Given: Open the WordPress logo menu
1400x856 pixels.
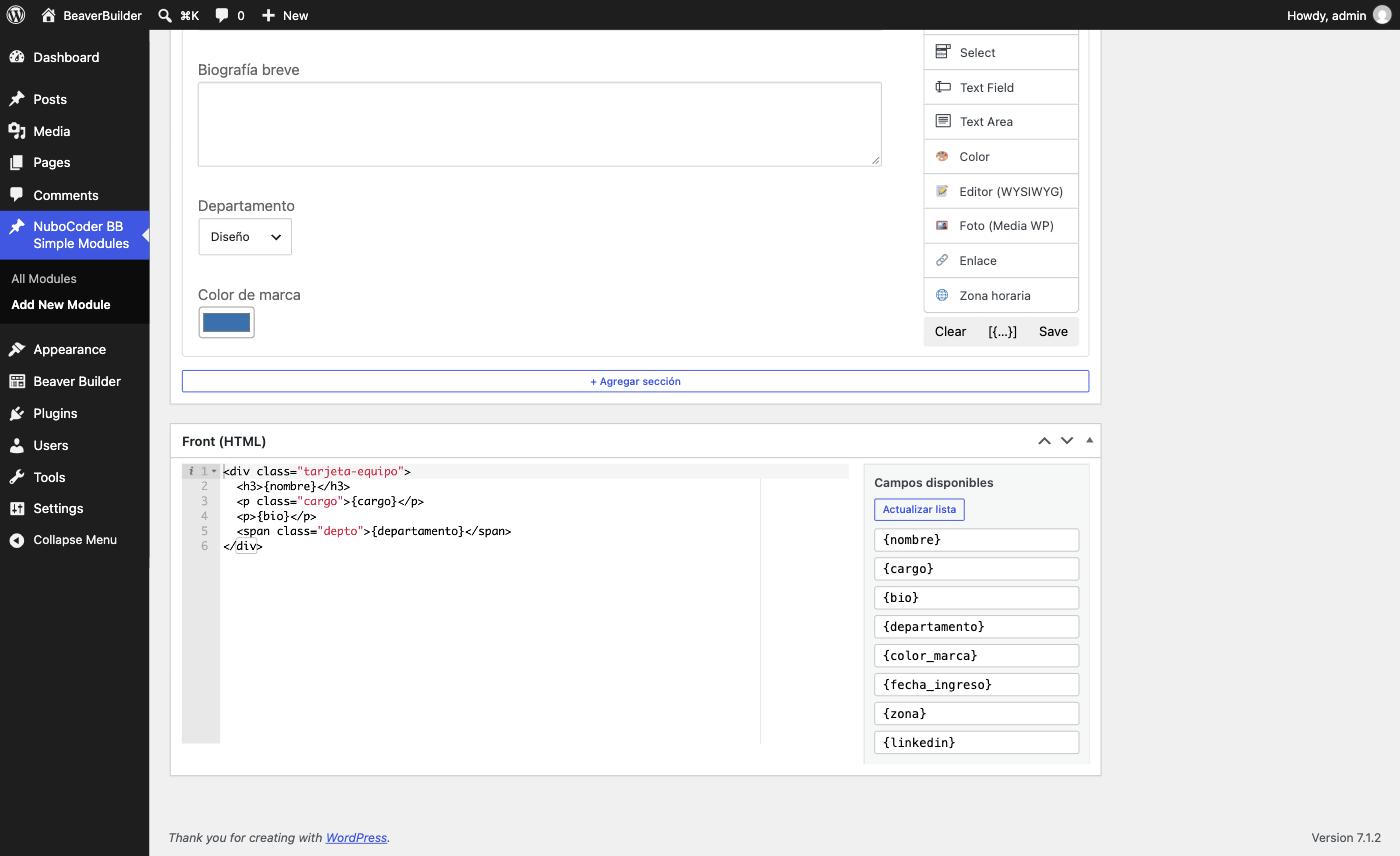Looking at the screenshot, I should (16, 15).
